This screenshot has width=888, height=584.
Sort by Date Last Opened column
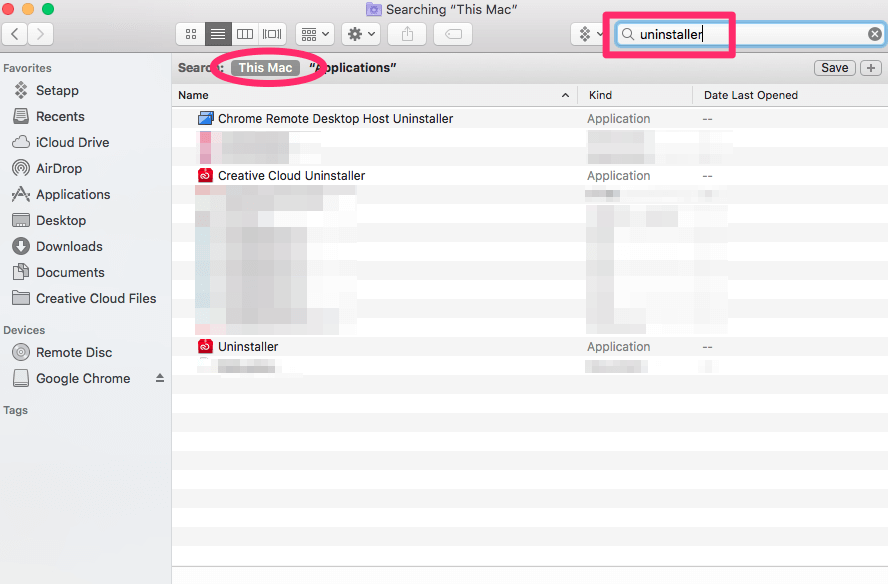click(x=790, y=95)
